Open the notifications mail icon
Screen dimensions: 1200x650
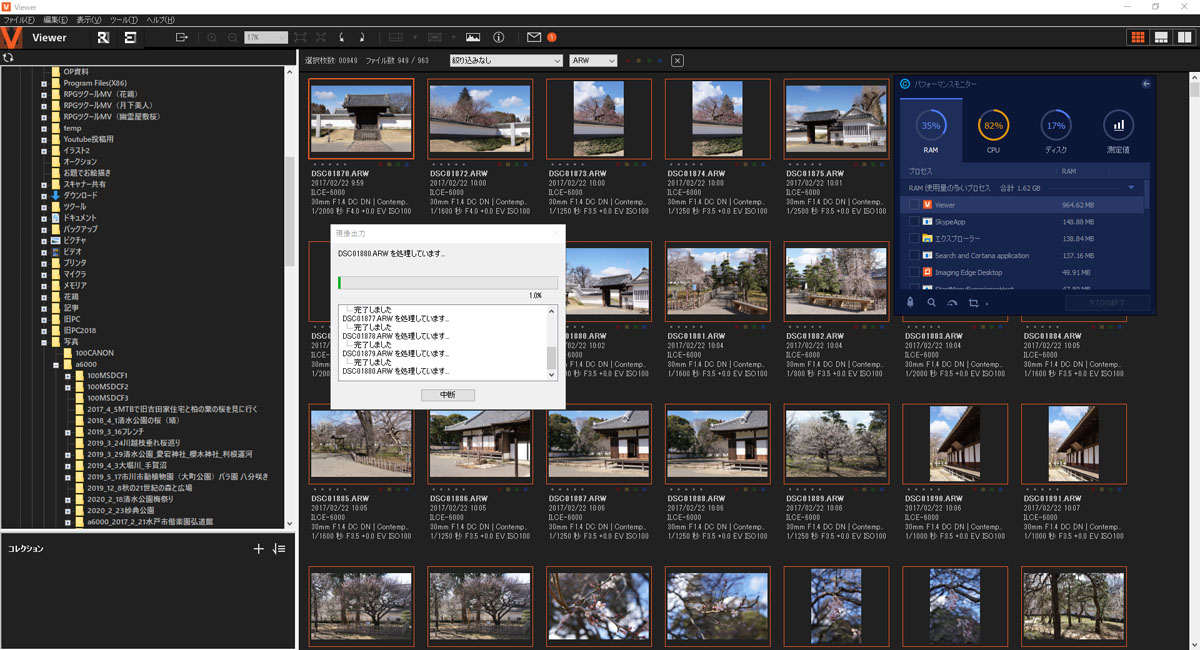click(534, 38)
